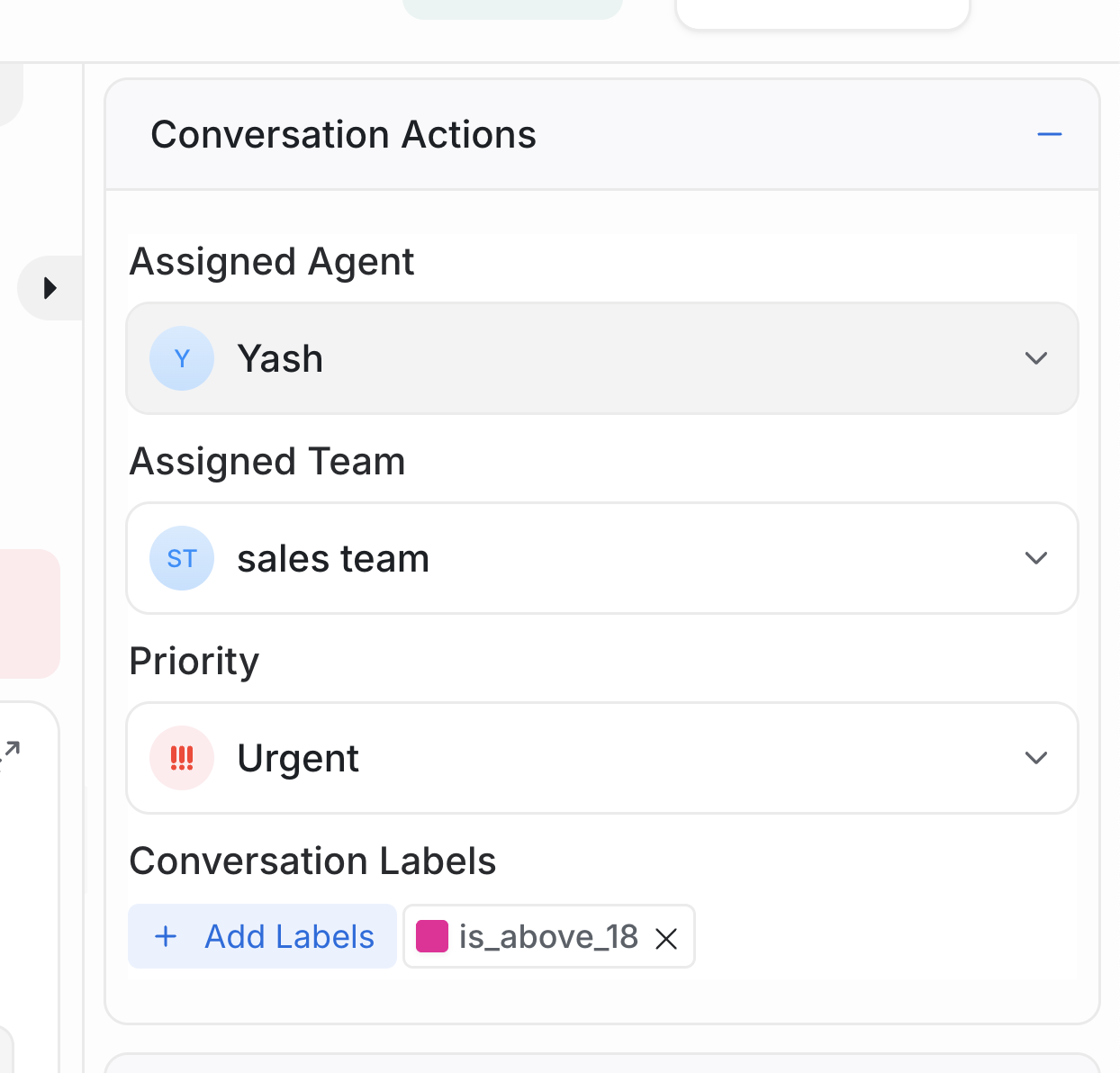The width and height of the screenshot is (1120, 1073).
Task: Click the Conversation Labels heading
Action: (x=312, y=861)
